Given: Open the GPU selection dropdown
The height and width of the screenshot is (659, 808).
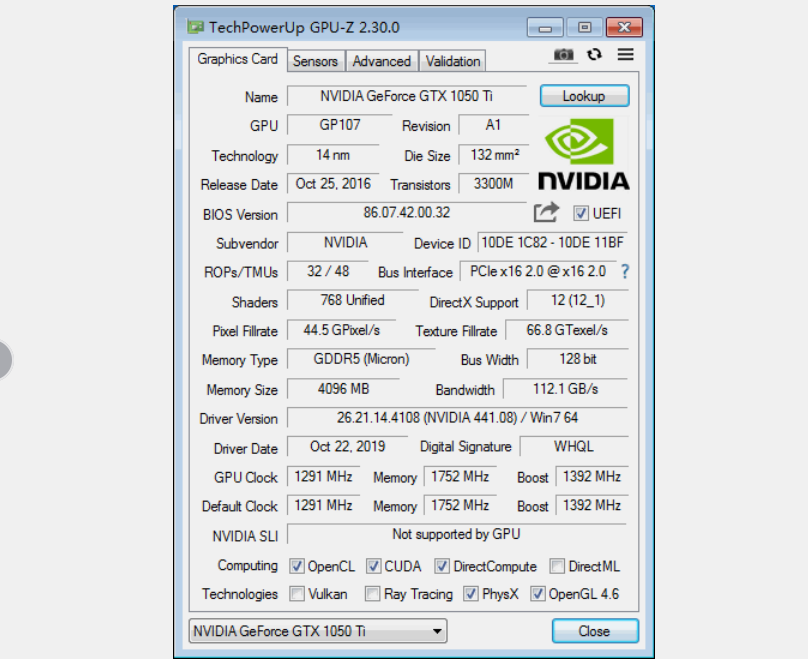Looking at the screenshot, I should tap(318, 631).
